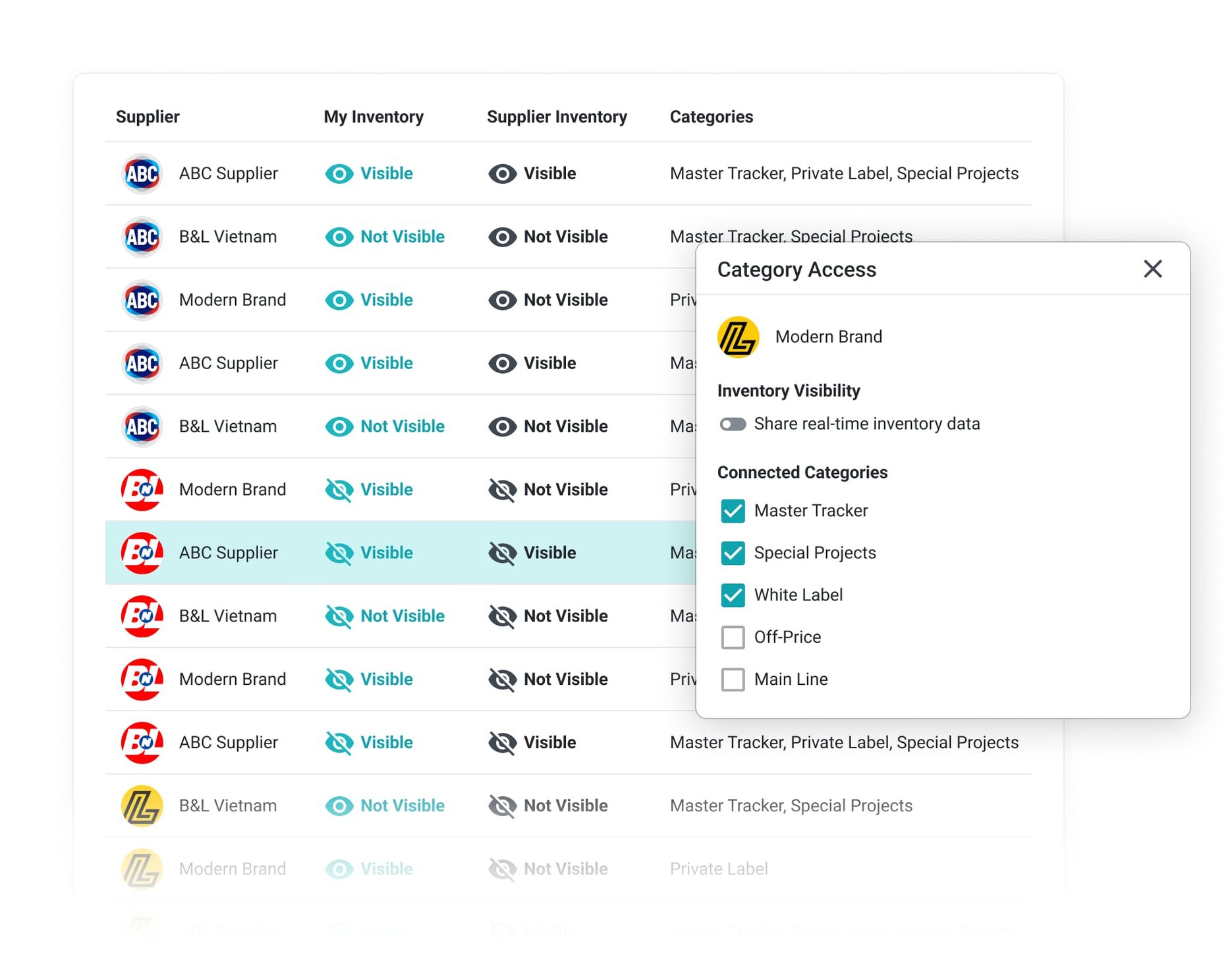
Task: Click the yellow logo beside B&L Vietnam
Action: (x=142, y=806)
